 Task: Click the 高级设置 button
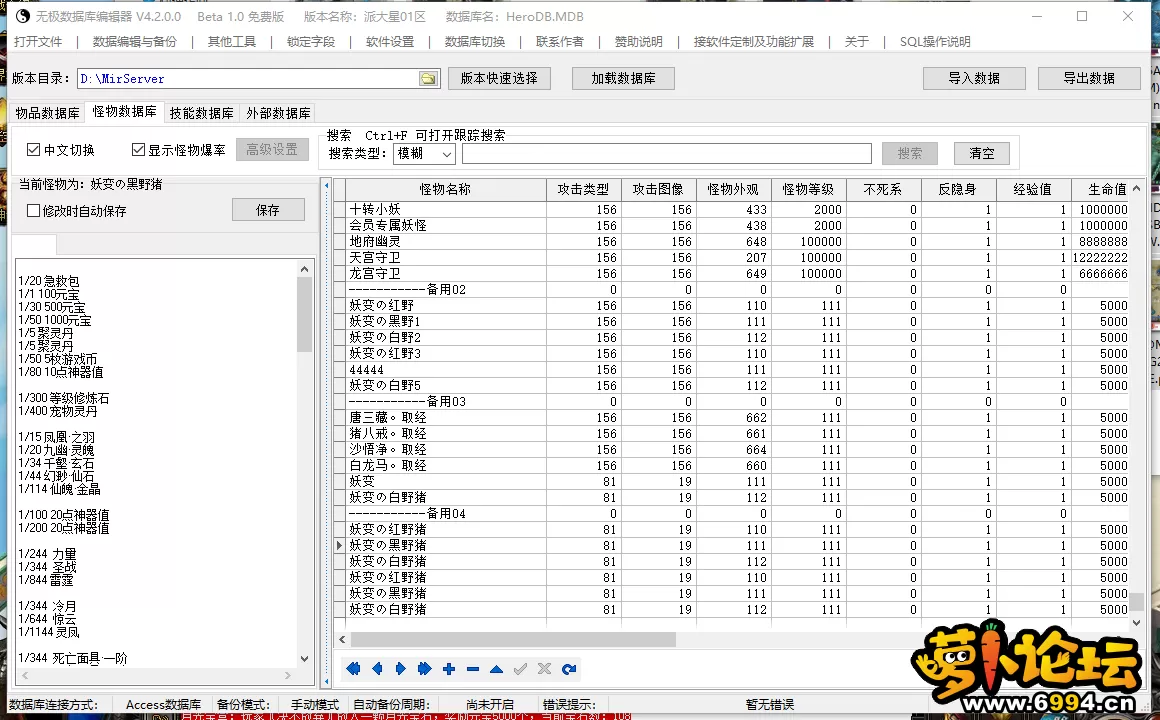272,149
